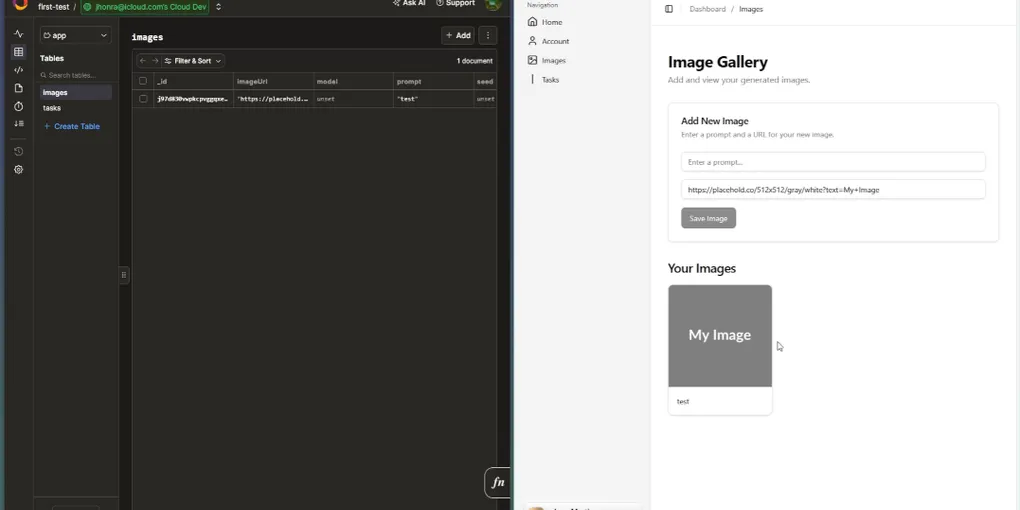Viewport: 1020px width, 510px height.
Task: Open the Functions code icon in sidebar
Action: [18, 70]
